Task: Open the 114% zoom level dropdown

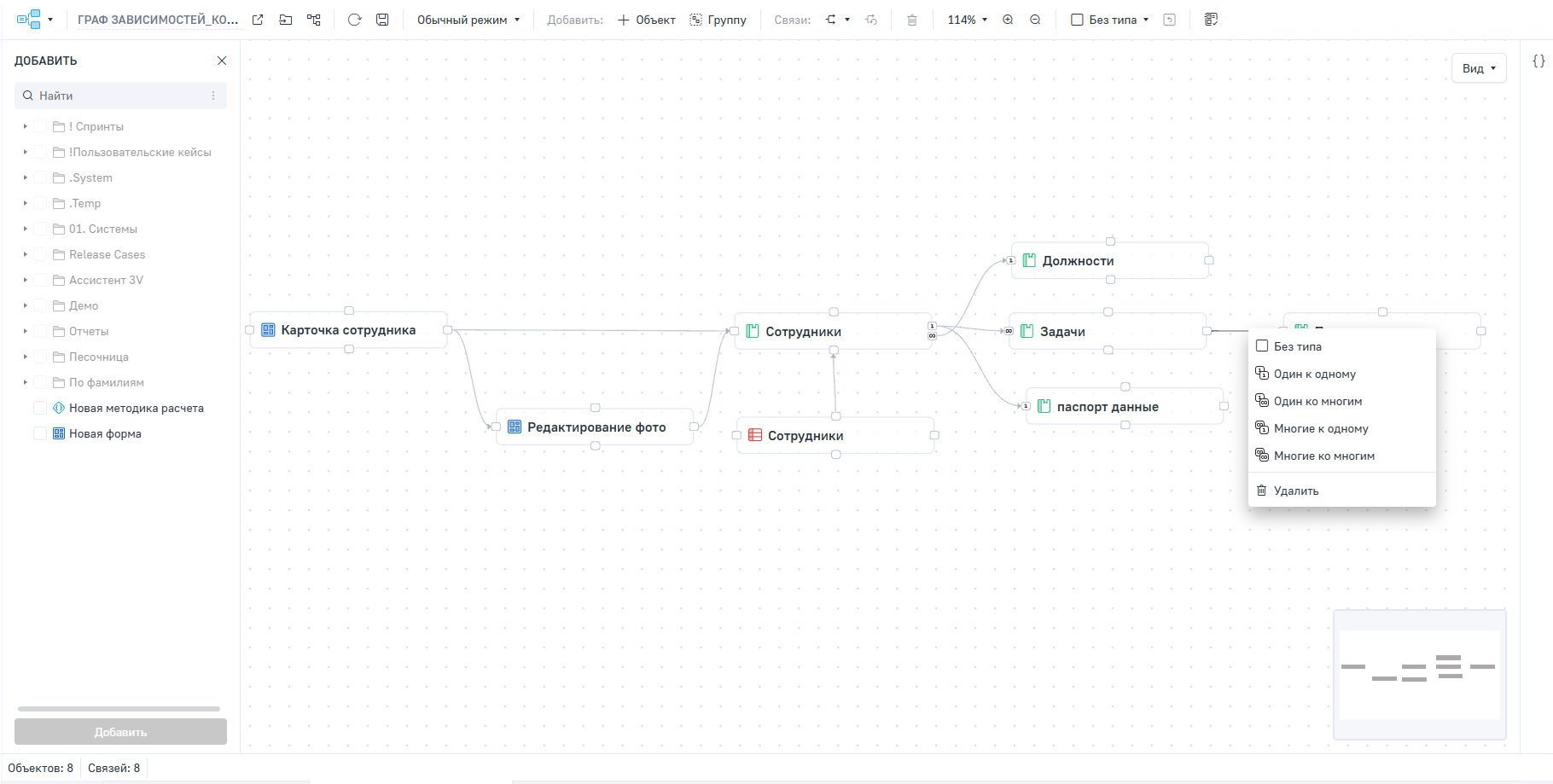Action: click(967, 20)
